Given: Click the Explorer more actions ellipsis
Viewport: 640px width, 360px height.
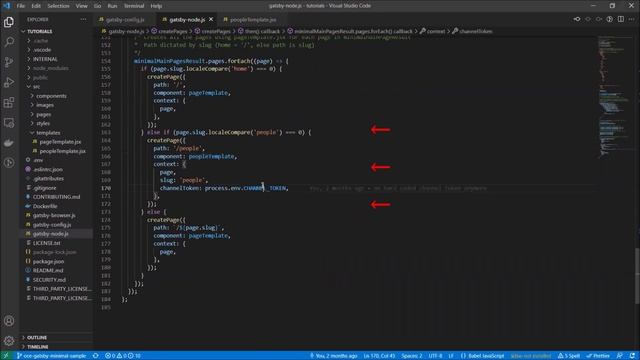Looking at the screenshot, I should tap(83, 19).
